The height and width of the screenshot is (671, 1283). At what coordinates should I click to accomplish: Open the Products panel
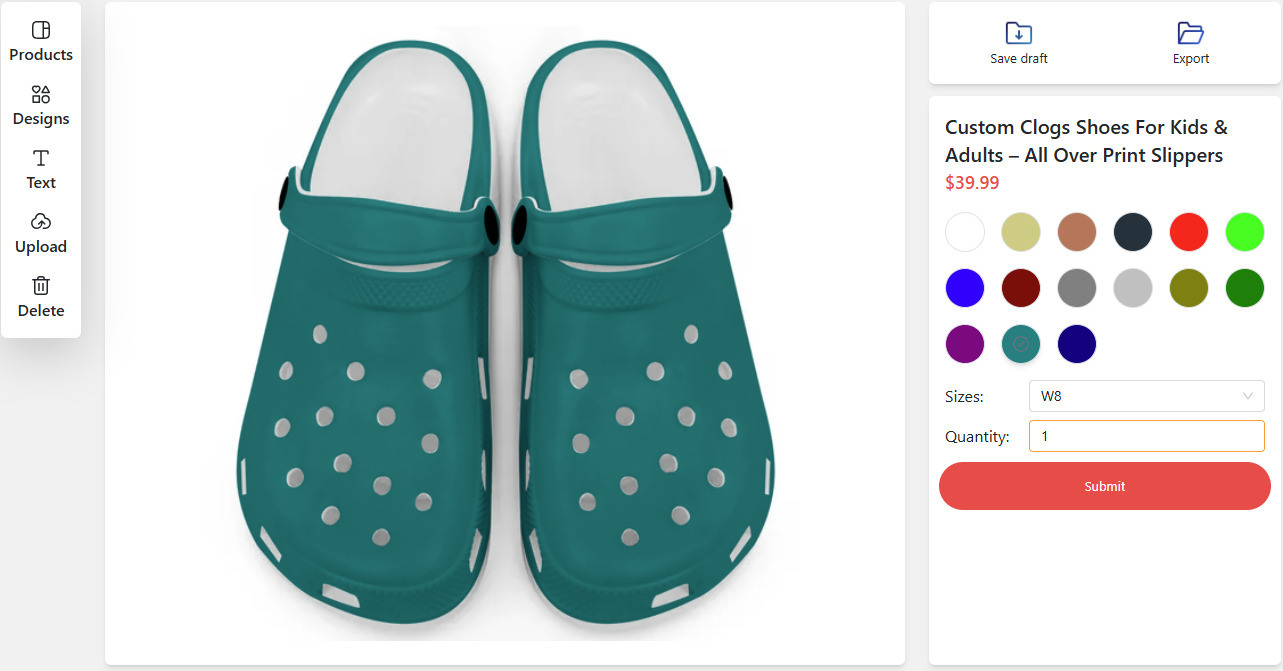pyautogui.click(x=40, y=40)
